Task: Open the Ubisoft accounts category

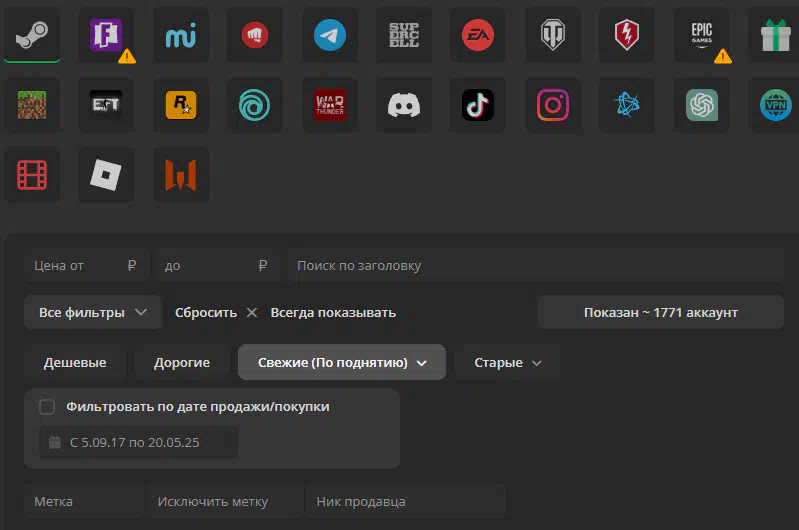Action: [254, 105]
